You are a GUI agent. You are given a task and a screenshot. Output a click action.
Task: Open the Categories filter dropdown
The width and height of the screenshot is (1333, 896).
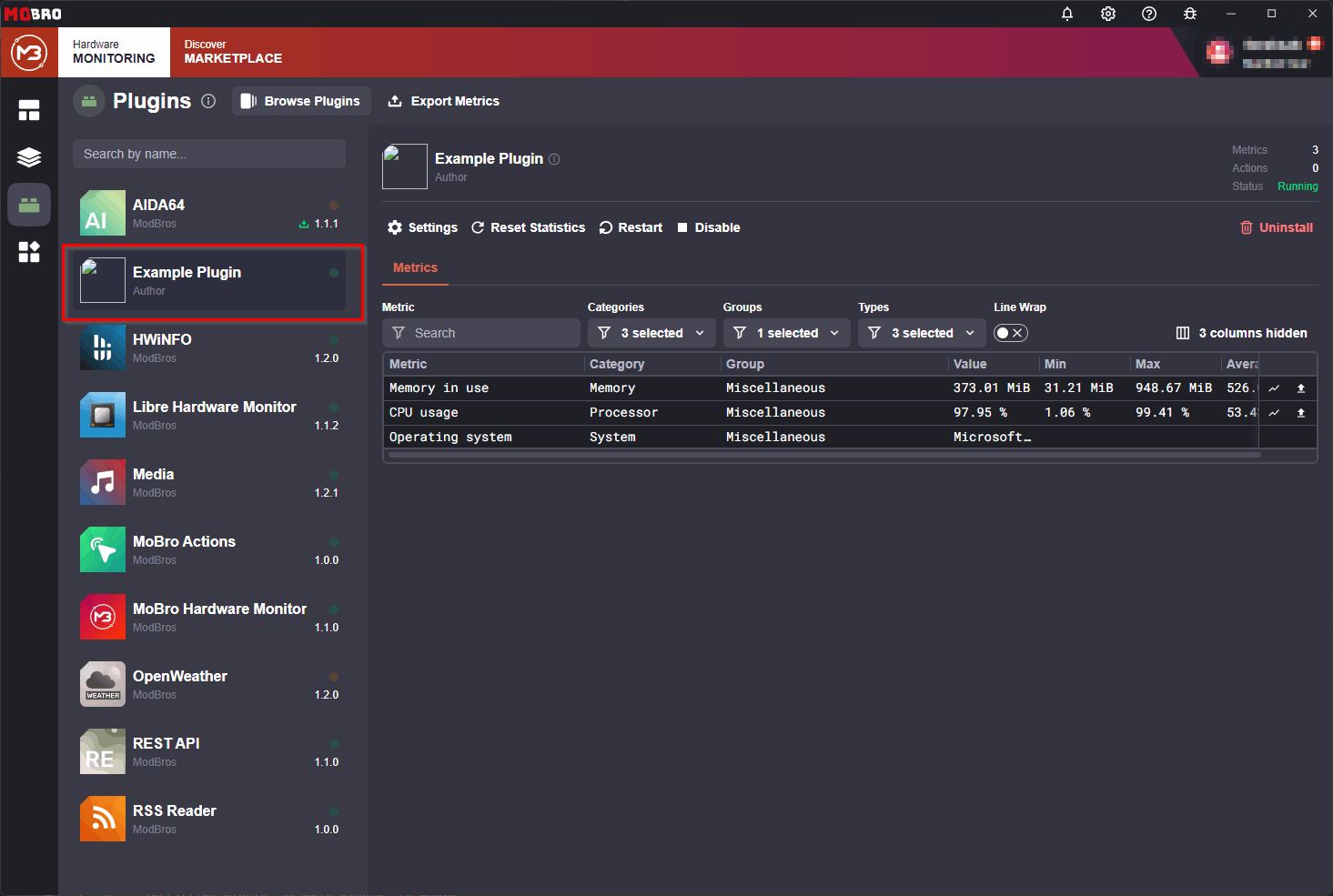651,333
